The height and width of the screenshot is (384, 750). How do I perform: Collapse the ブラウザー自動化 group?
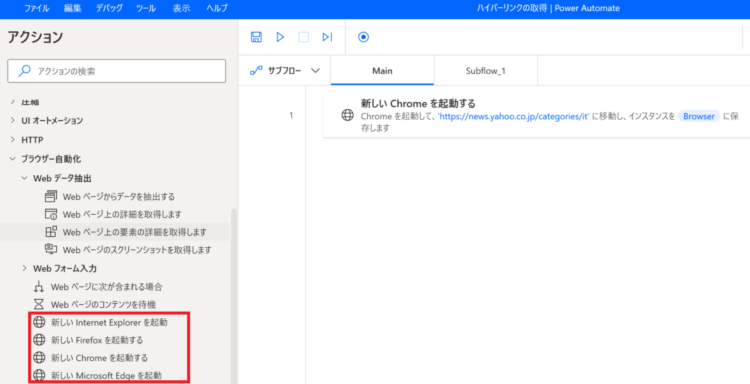point(12,159)
